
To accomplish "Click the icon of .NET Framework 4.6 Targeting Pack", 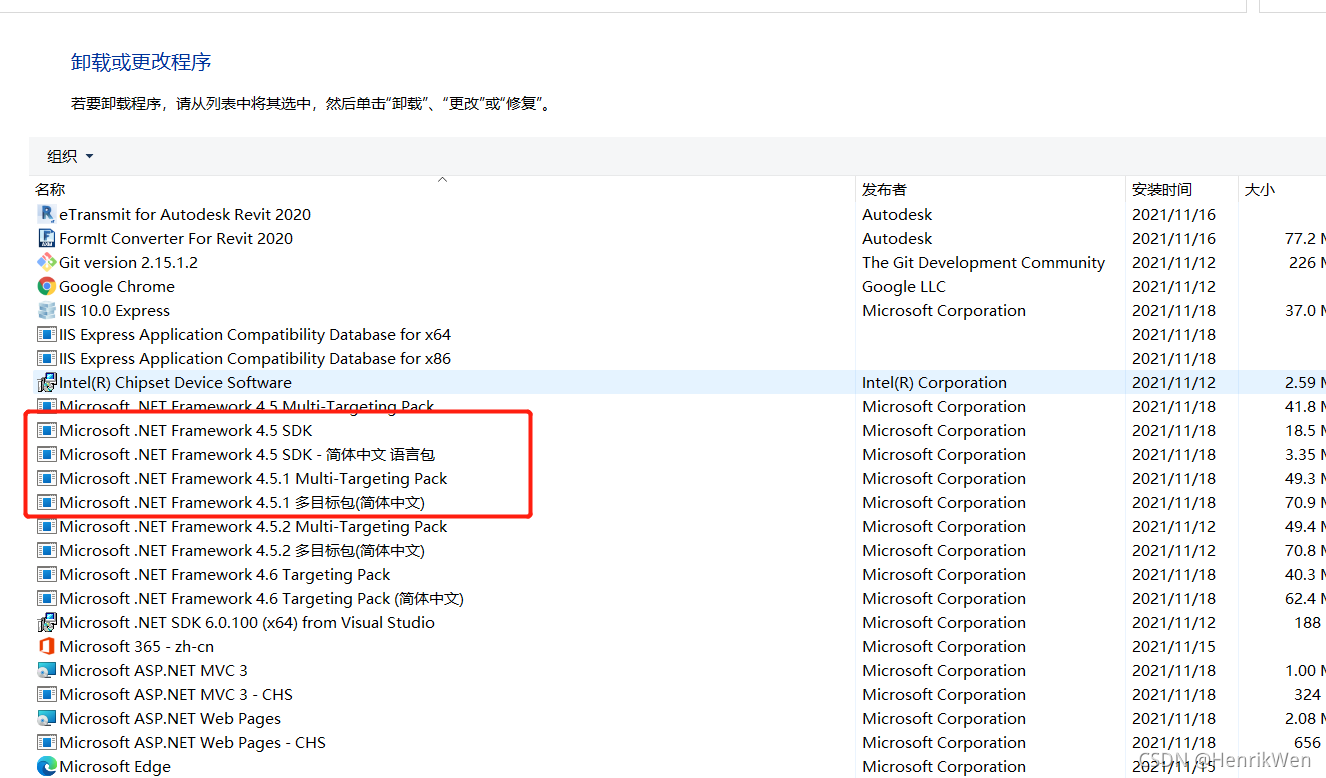I will (x=46, y=574).
